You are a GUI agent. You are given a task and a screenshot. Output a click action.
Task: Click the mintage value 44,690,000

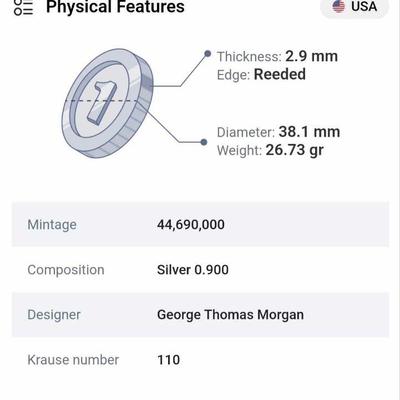(x=191, y=225)
